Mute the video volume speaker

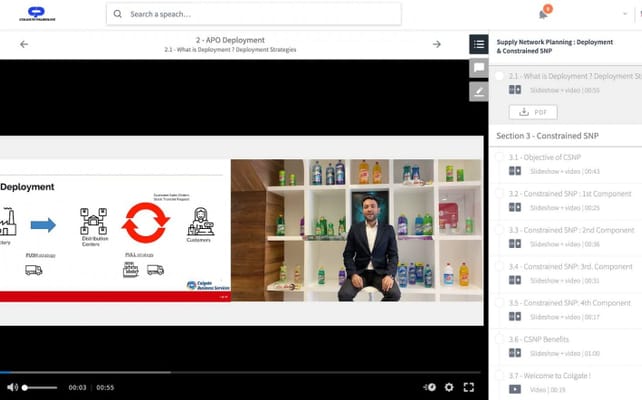pyautogui.click(x=12, y=387)
